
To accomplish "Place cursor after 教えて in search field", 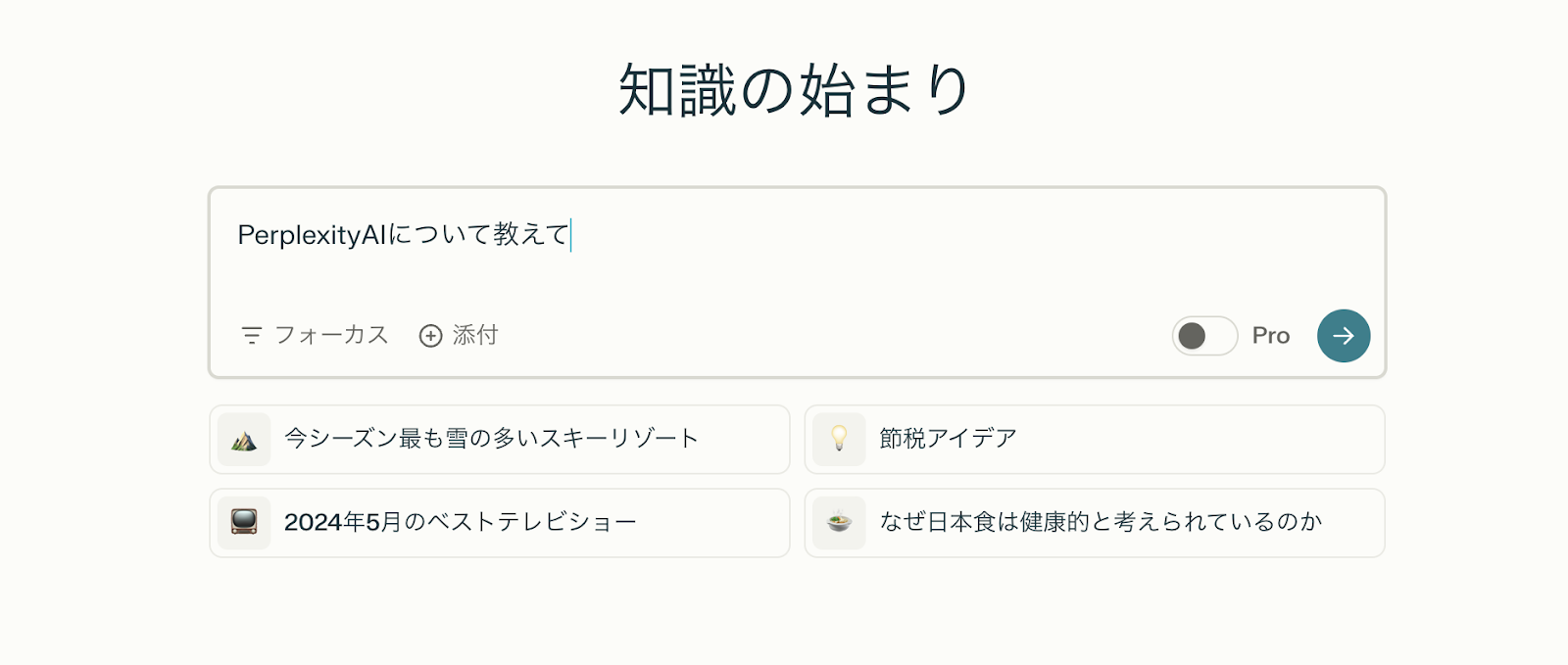I will point(570,235).
